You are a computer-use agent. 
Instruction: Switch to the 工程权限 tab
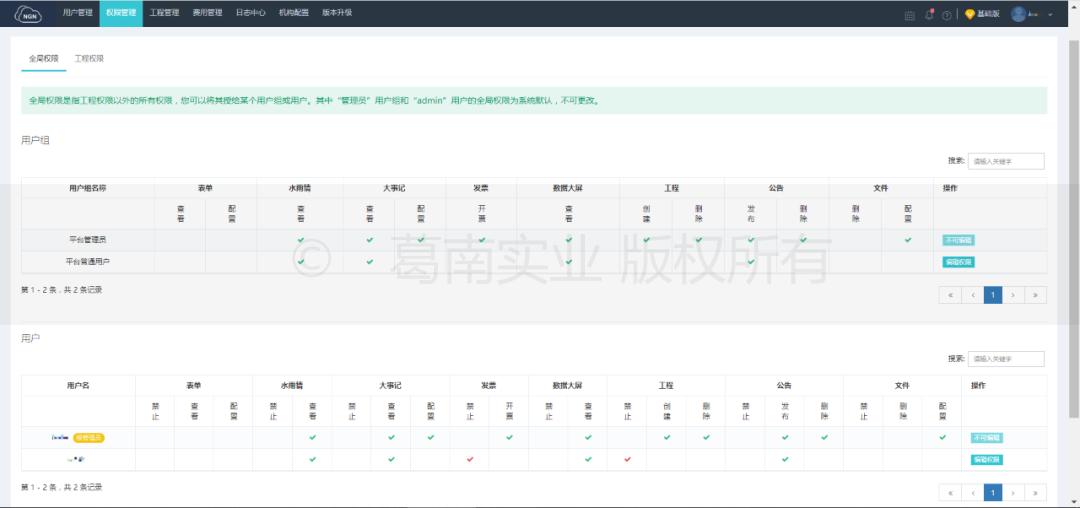(x=89, y=59)
